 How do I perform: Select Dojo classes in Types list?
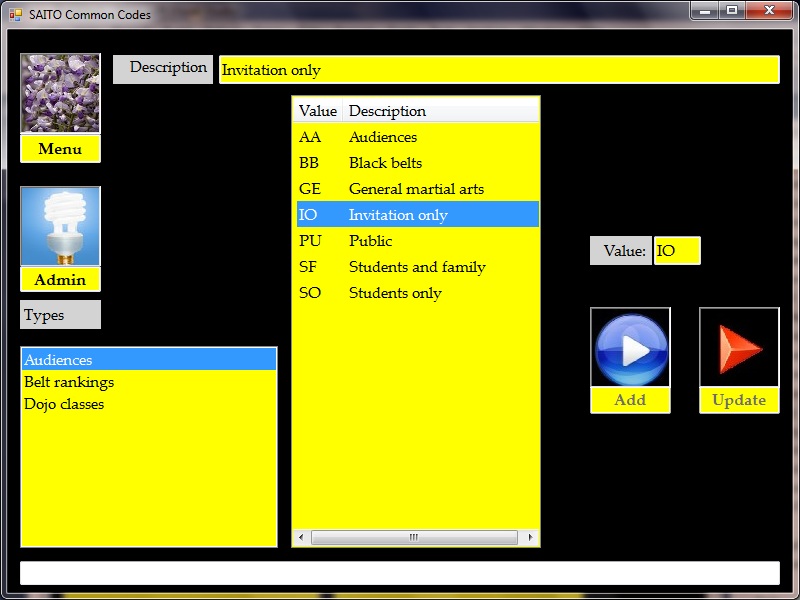coord(64,404)
